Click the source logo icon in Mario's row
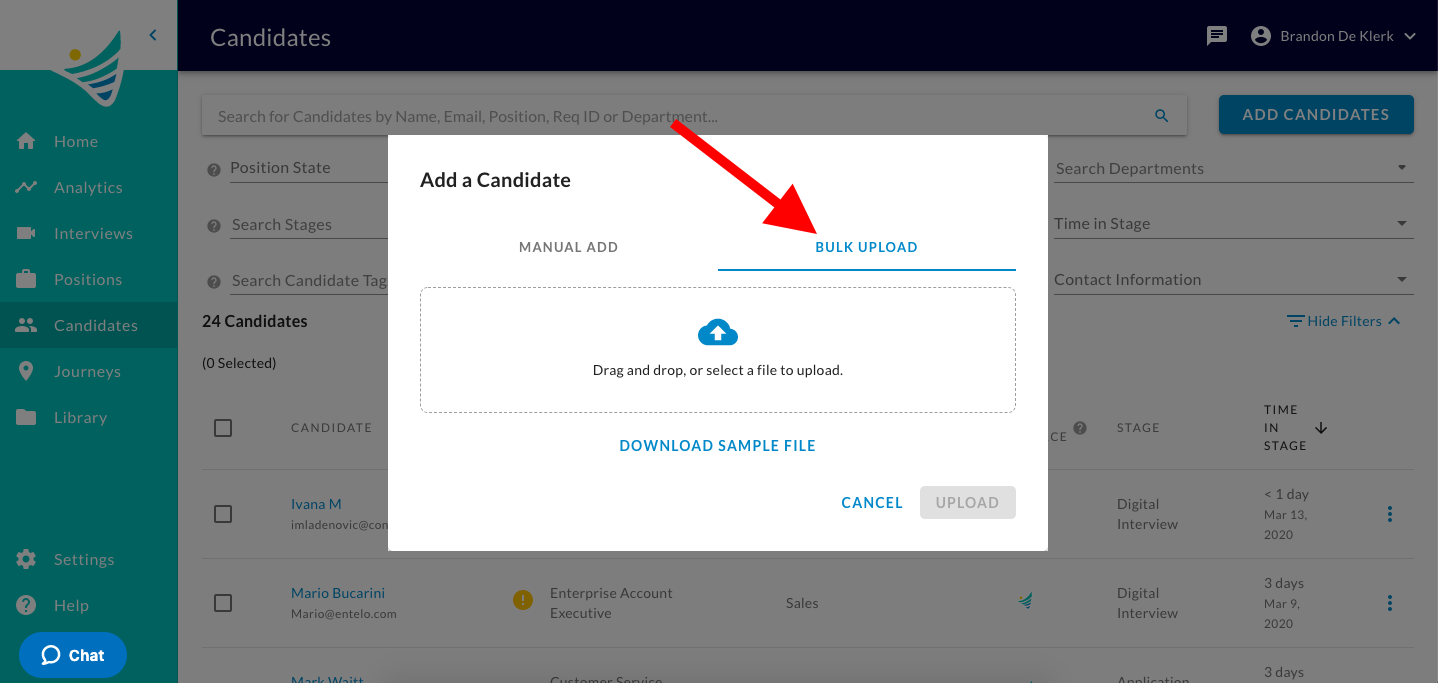1438x683 pixels. click(x=1025, y=600)
